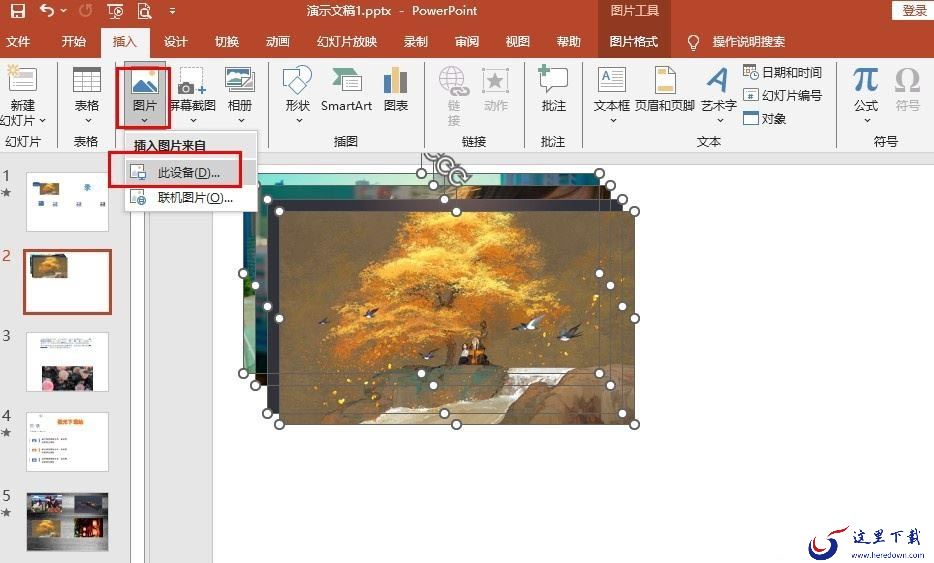Expand the 艺术字 dropdown arrow
The height and width of the screenshot is (563, 934).
coord(720,121)
